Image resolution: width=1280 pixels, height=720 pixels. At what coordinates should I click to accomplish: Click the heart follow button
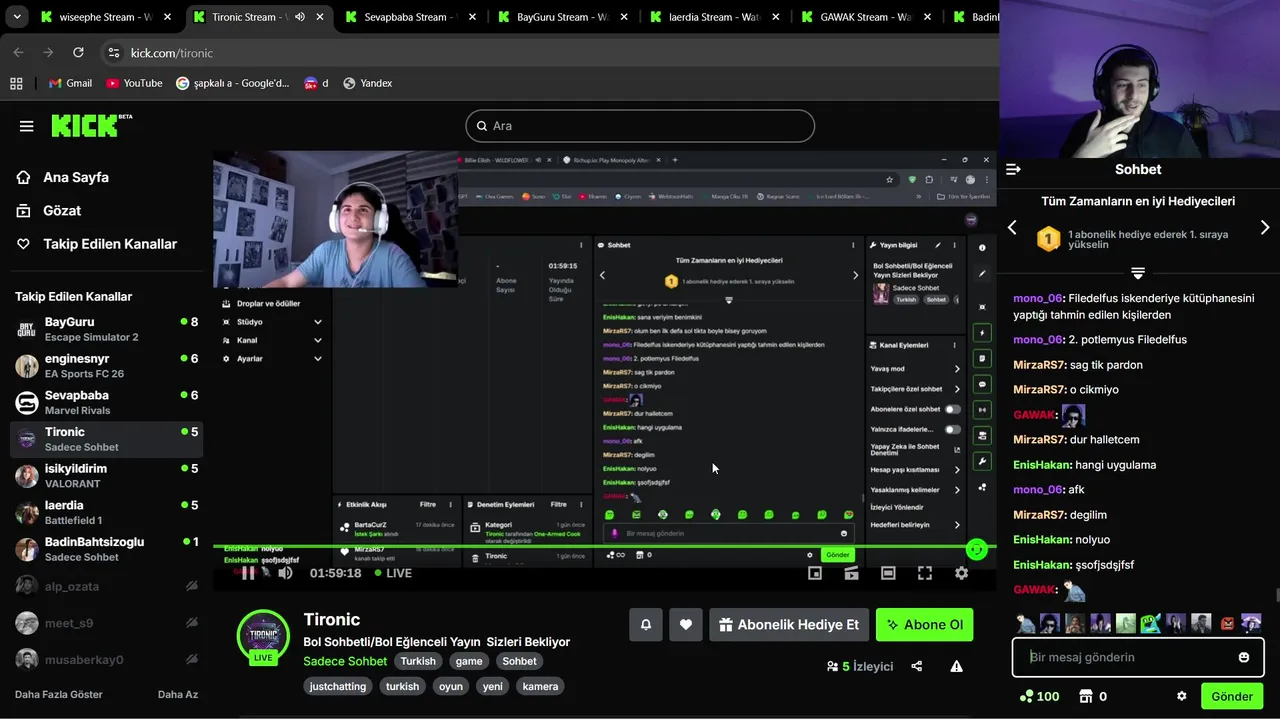686,625
